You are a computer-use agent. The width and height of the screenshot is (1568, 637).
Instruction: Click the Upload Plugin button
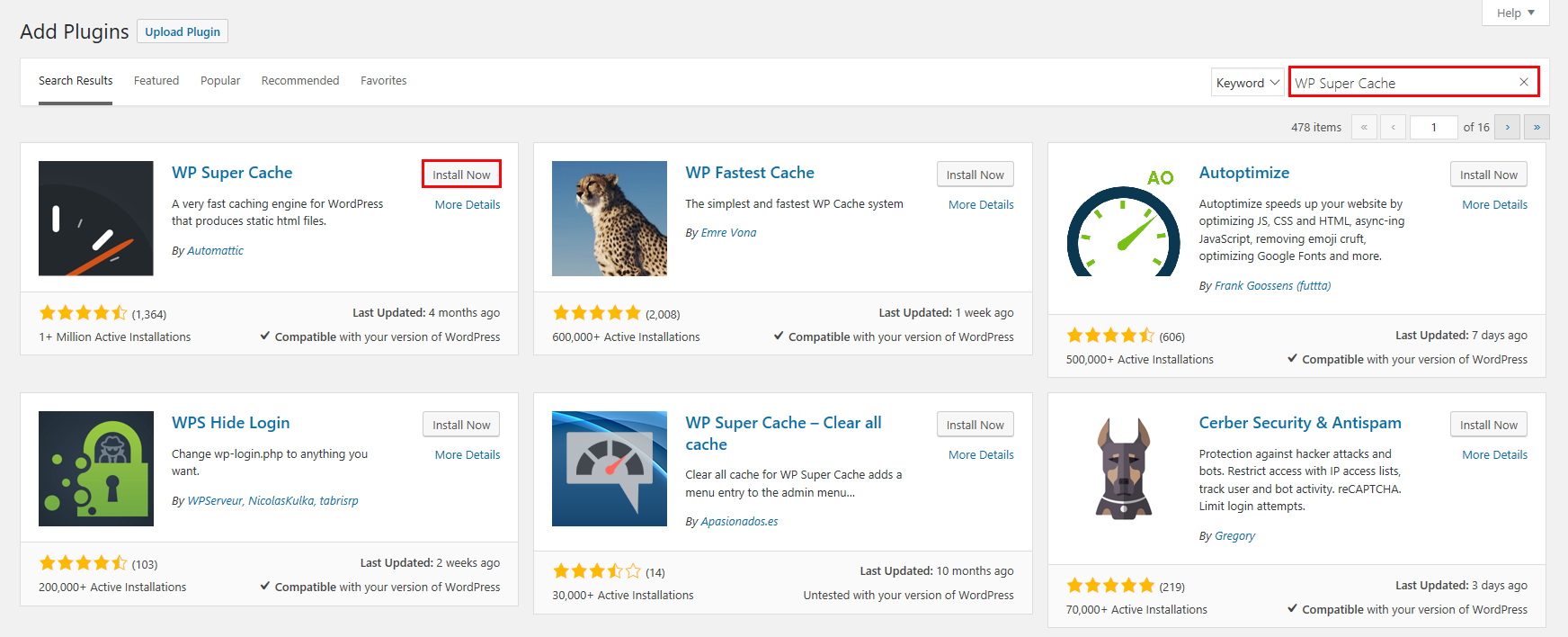click(x=183, y=31)
